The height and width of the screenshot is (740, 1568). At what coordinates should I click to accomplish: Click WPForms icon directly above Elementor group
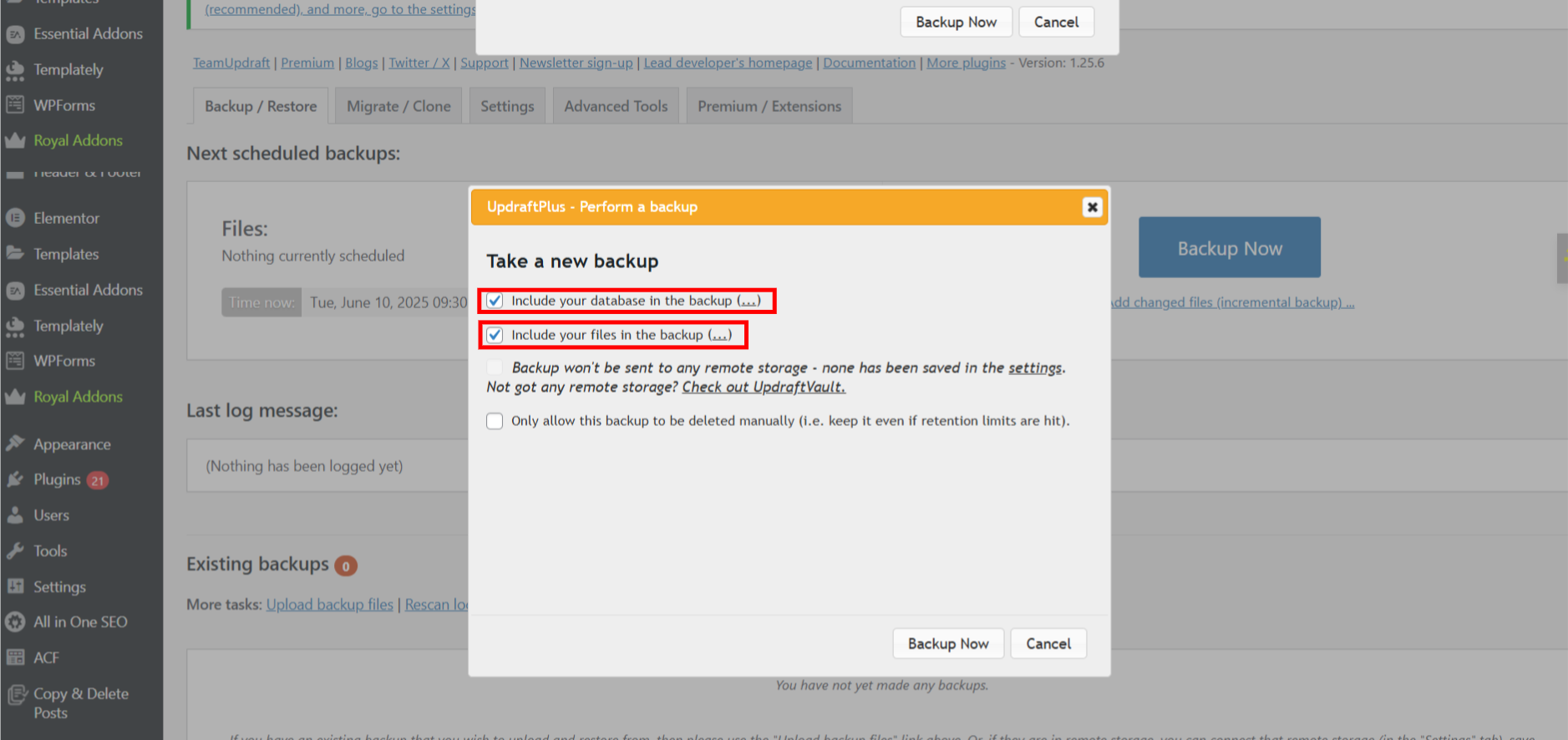(15, 105)
